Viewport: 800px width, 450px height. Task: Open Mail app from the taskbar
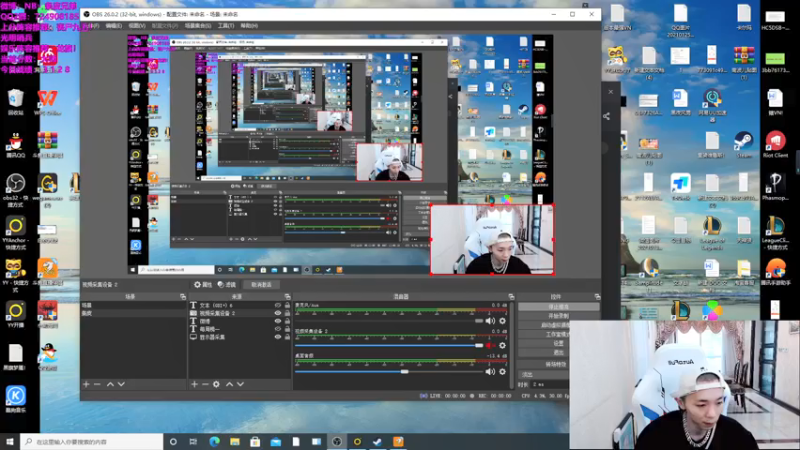click(x=276, y=442)
